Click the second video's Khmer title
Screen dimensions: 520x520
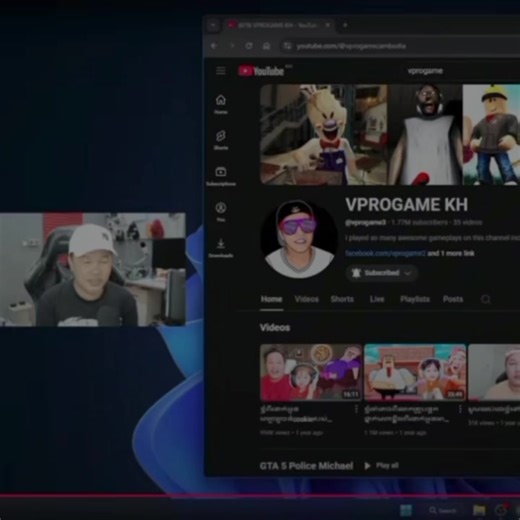(x=407, y=414)
